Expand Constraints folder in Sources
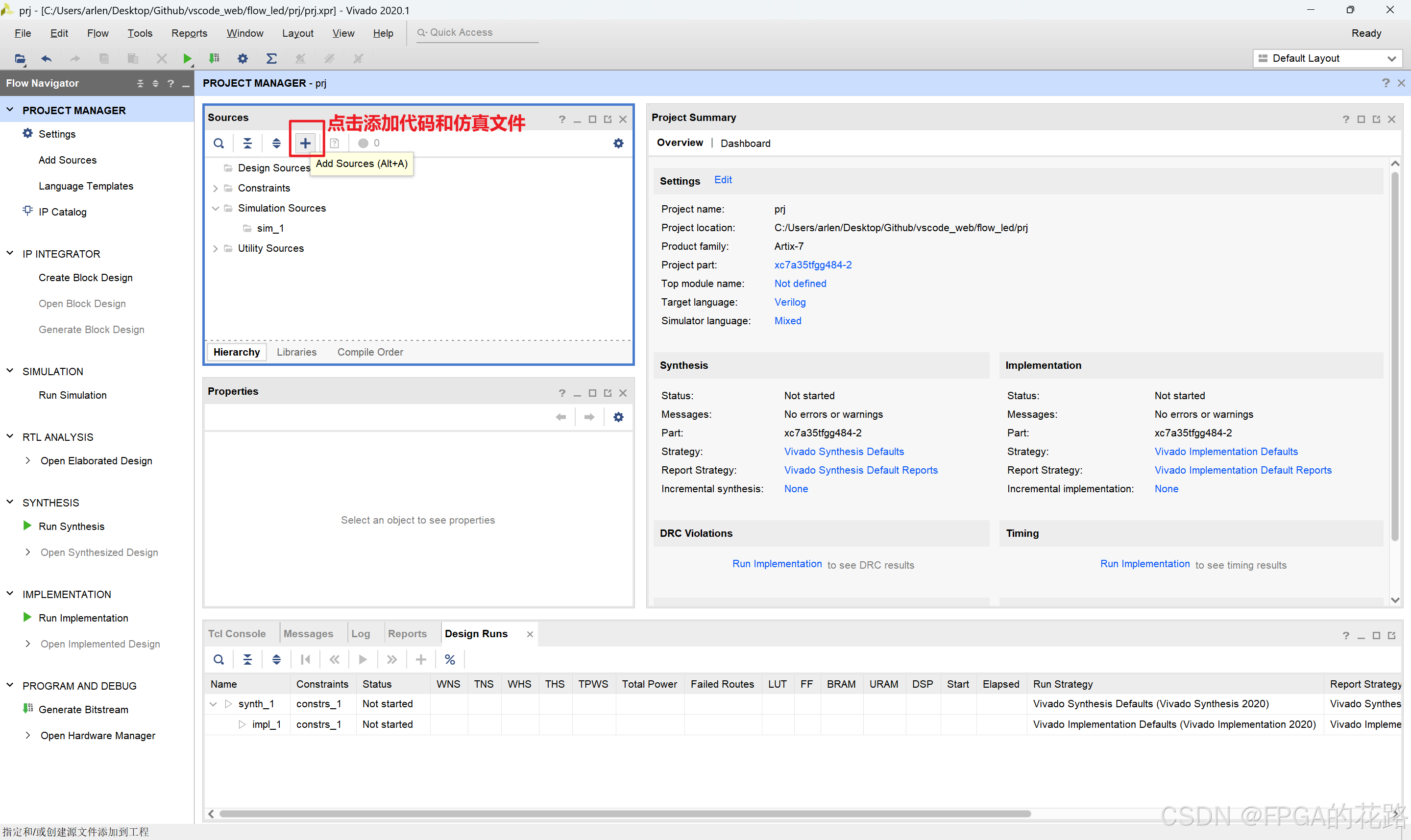 click(x=215, y=188)
